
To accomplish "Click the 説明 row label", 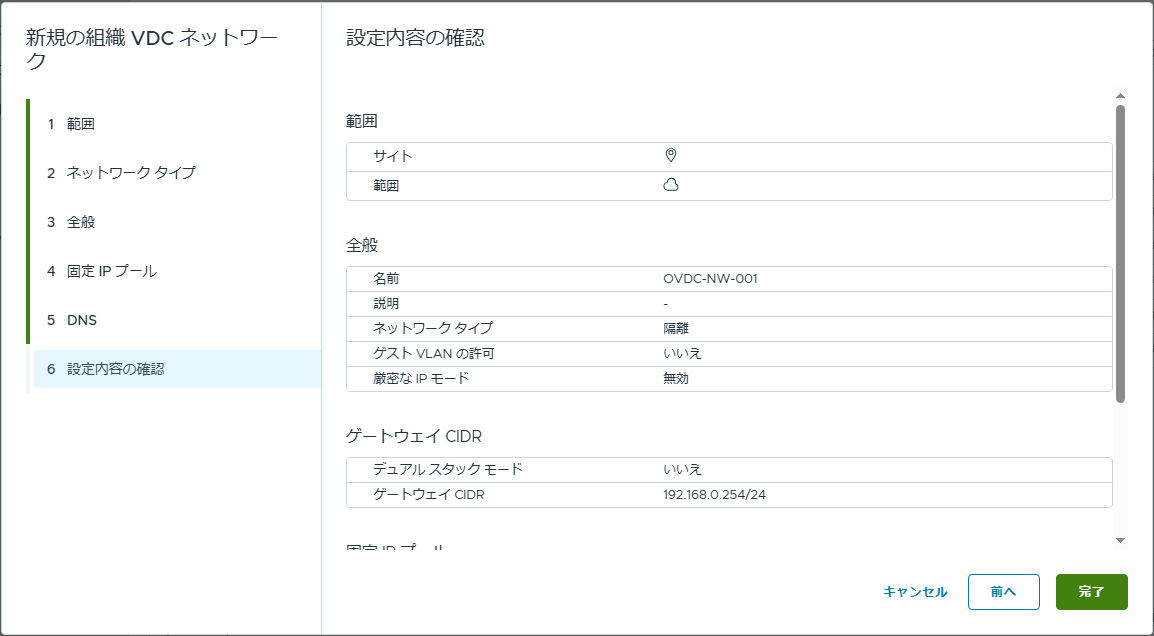I will (386, 303).
